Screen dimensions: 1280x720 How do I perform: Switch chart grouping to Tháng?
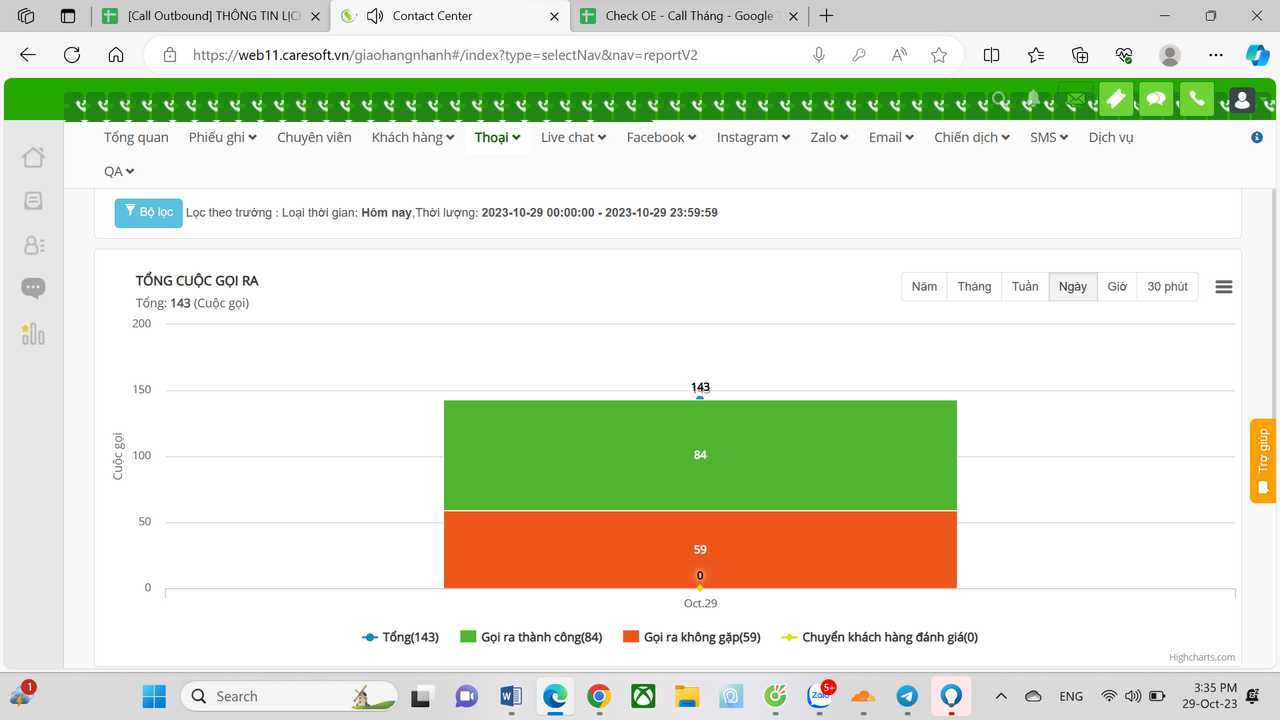coord(974,287)
